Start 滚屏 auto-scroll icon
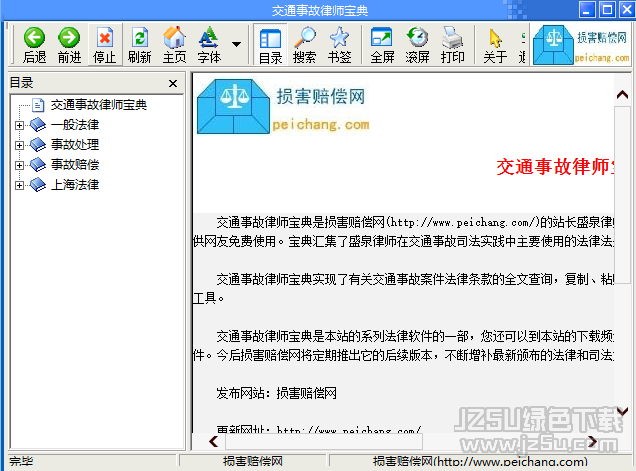 417,37
